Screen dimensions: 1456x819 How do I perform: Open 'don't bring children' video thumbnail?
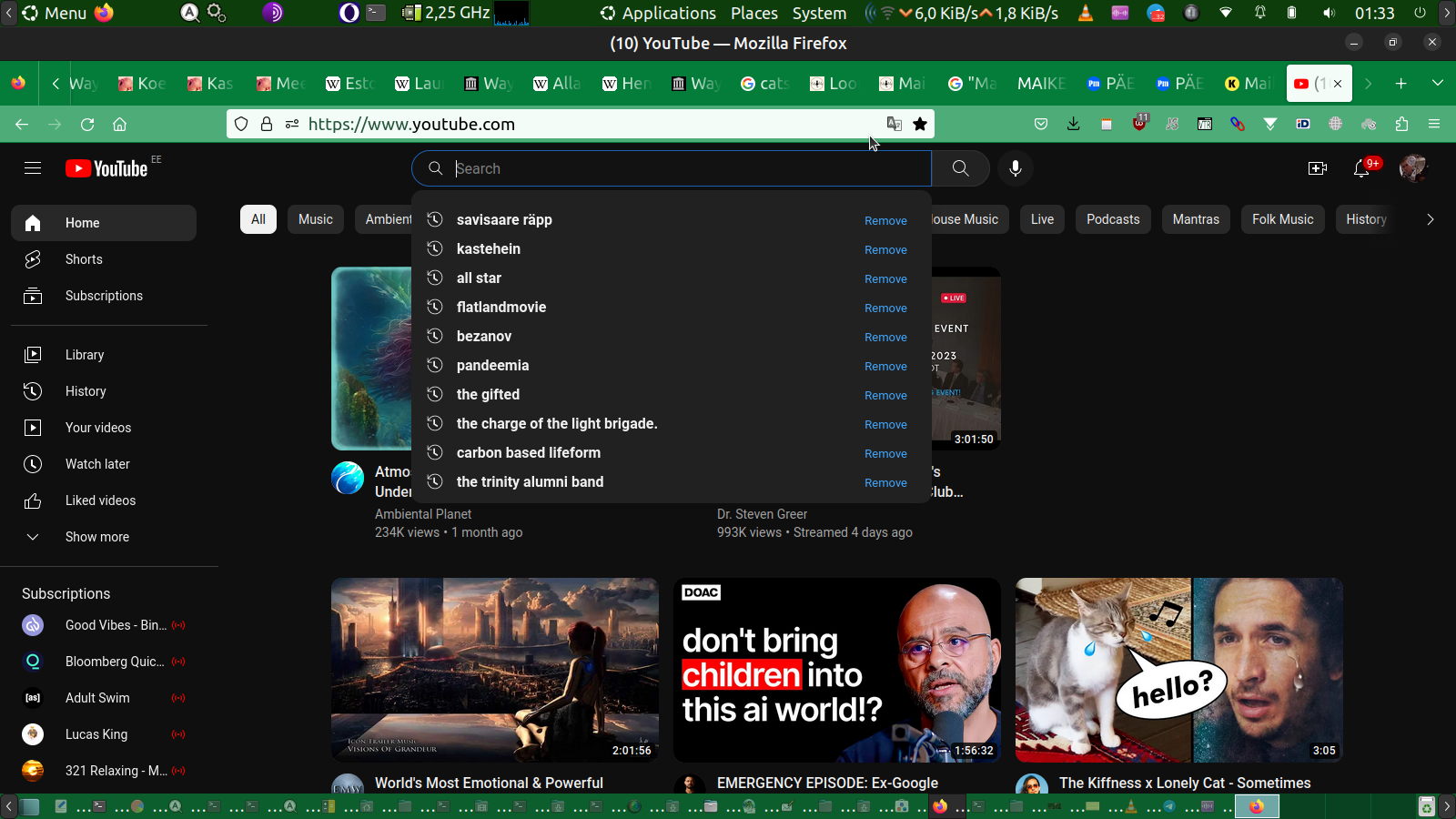837,670
